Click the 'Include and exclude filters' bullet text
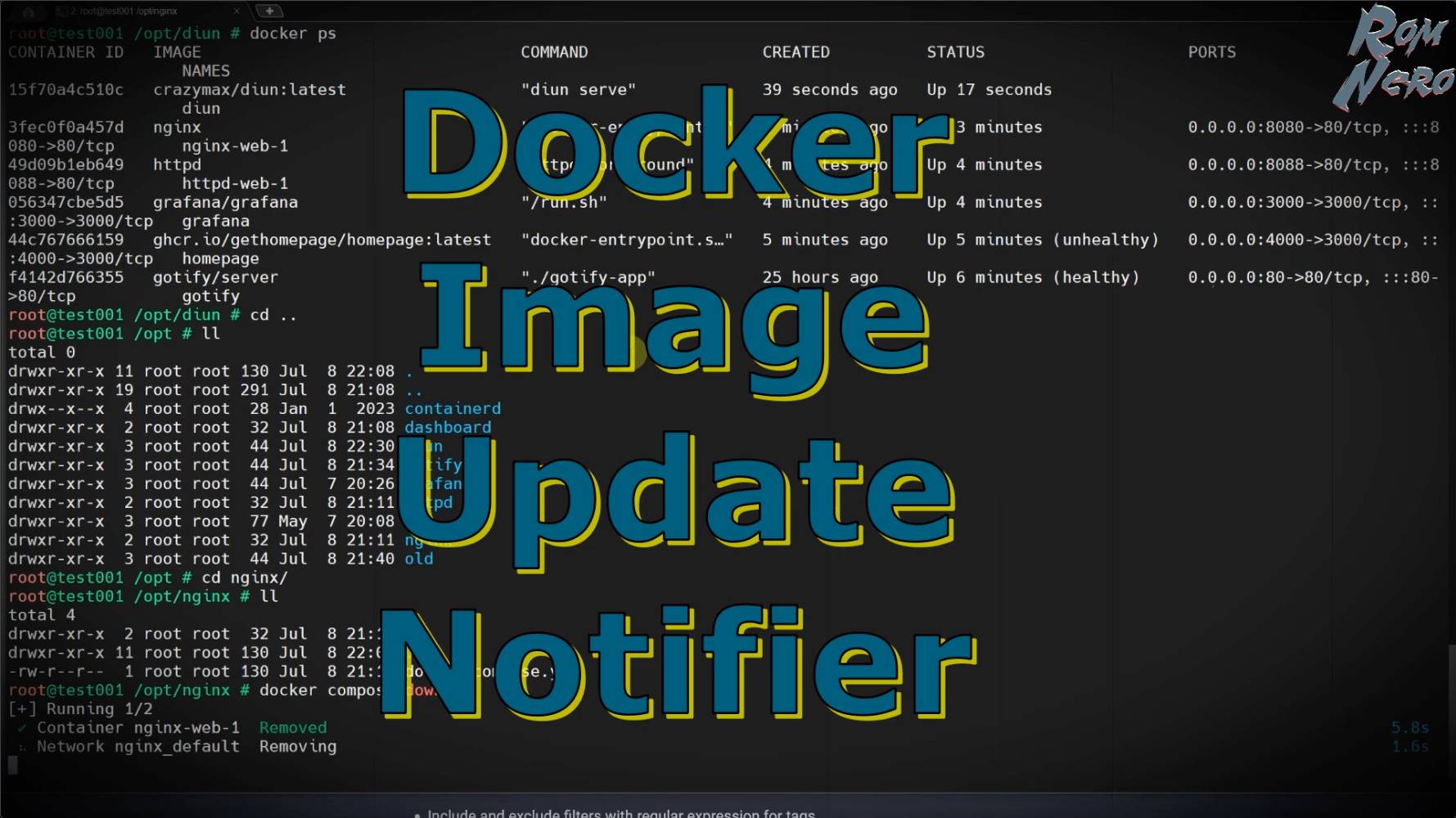Screen dimensions: 1456x818 [x=621, y=813]
